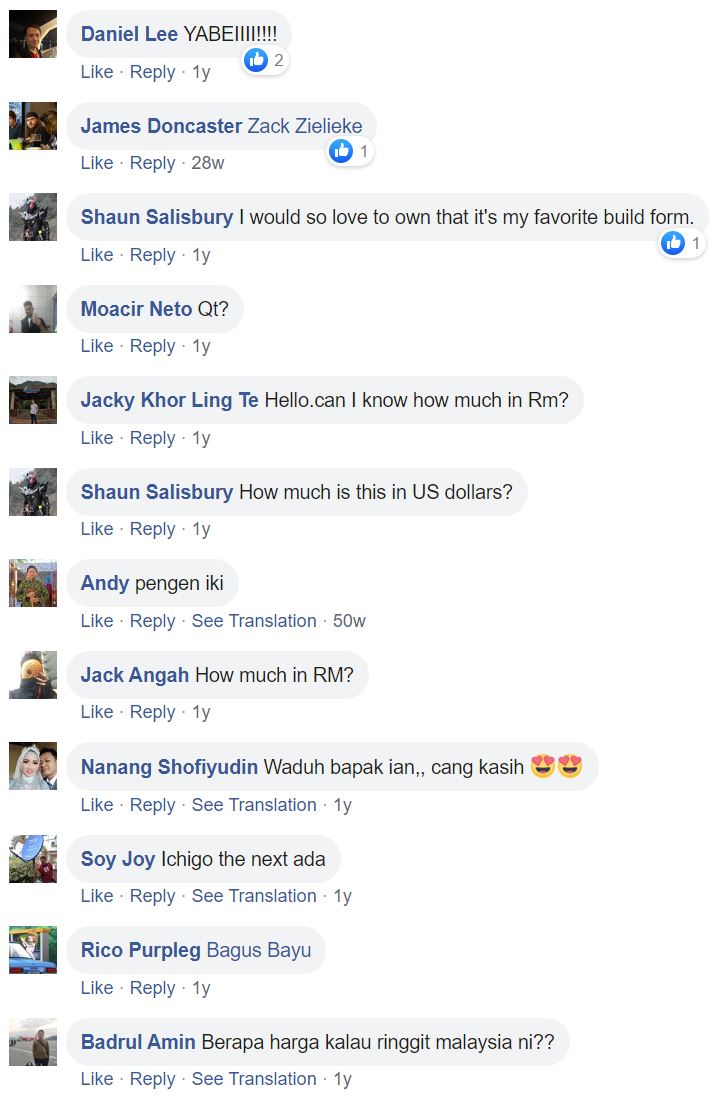Reply to Shaun Salisbury's US dollars question
The image size is (721, 1100).
point(152,529)
